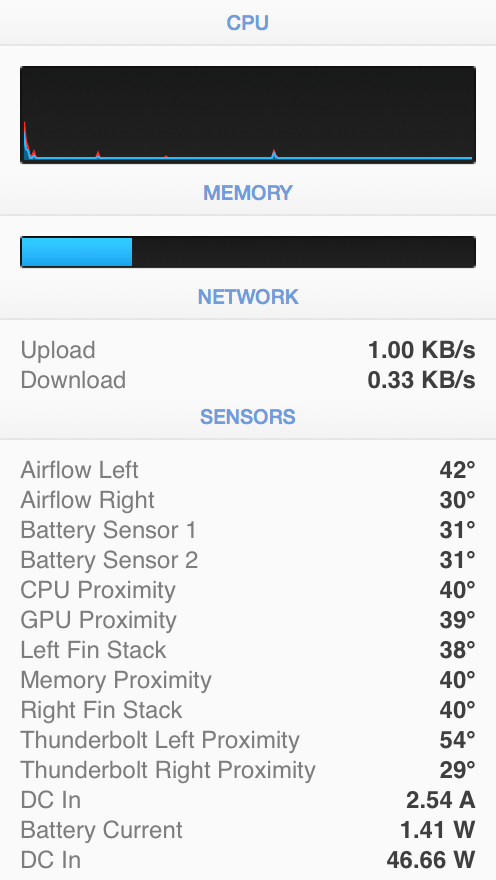Select the Upload speed row
496x880 pixels.
(248, 350)
